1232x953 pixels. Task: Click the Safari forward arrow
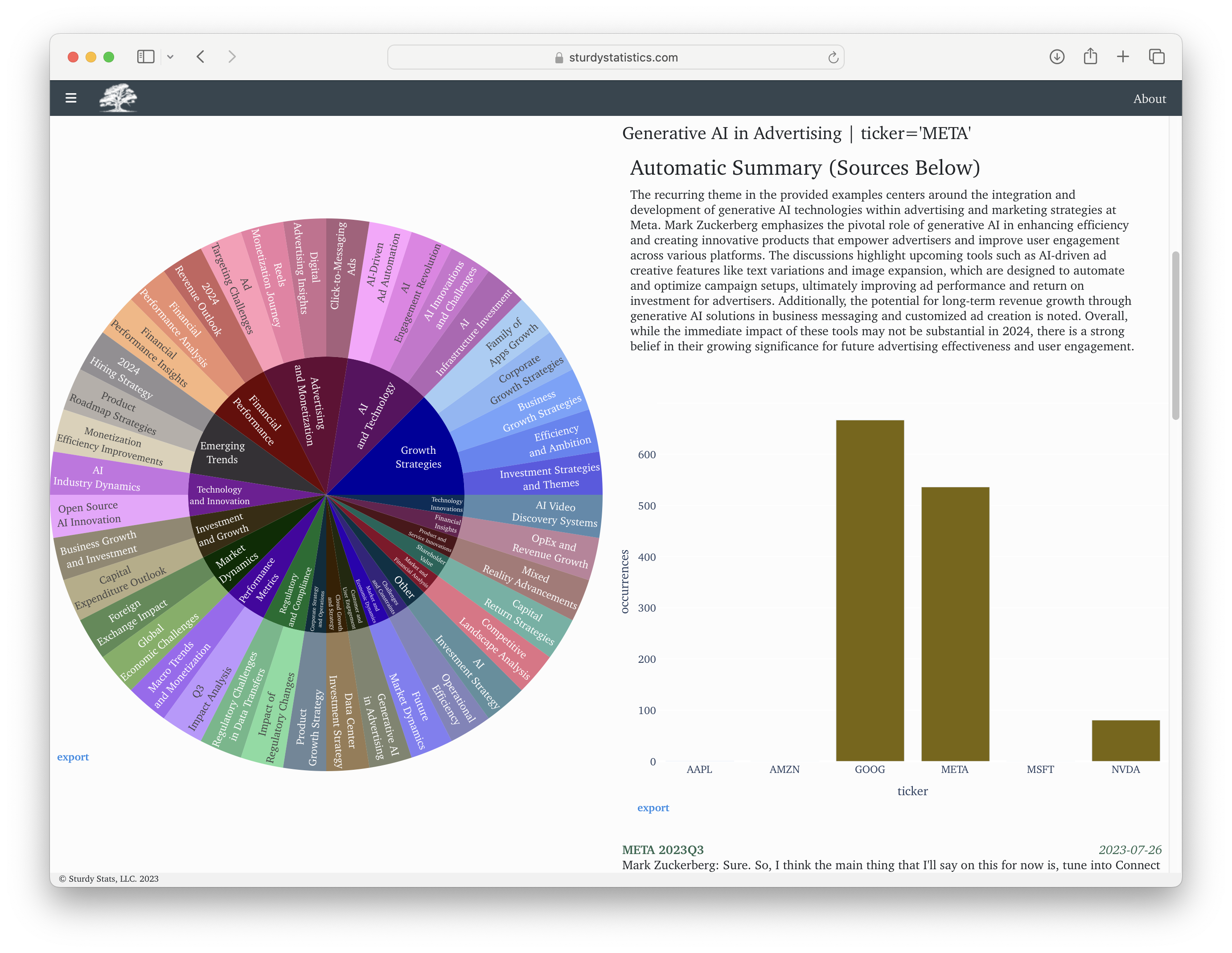[x=232, y=57]
